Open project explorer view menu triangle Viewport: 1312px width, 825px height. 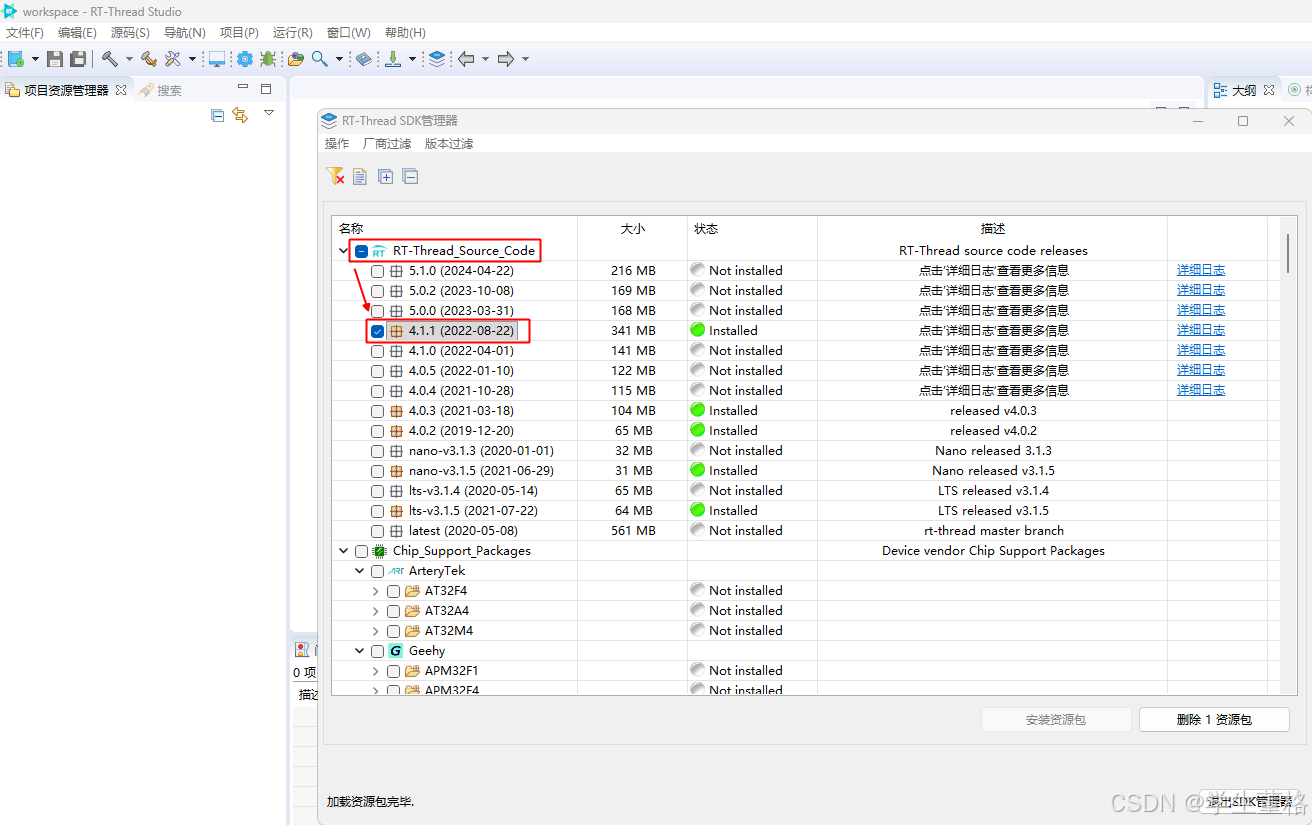[x=268, y=113]
